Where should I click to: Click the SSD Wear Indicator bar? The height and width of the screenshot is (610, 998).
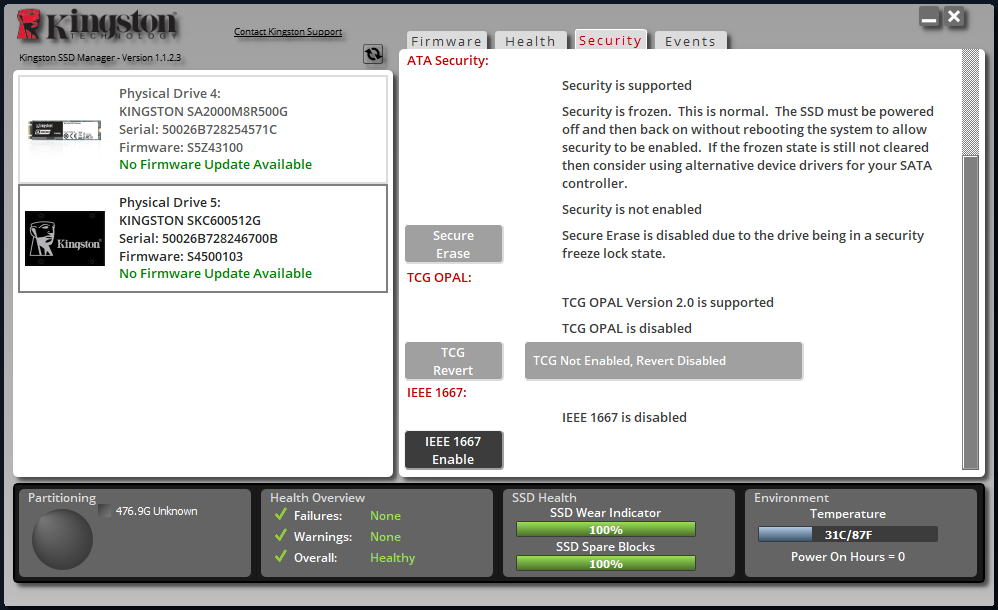coord(605,528)
